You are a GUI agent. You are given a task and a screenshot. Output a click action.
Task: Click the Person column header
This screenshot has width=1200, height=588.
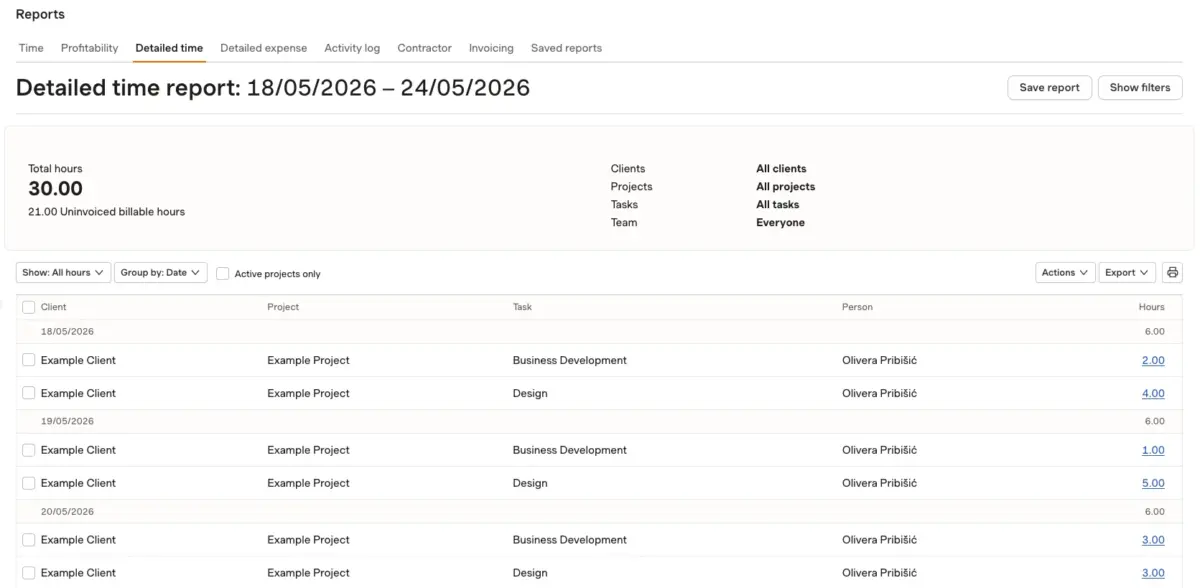tap(857, 307)
